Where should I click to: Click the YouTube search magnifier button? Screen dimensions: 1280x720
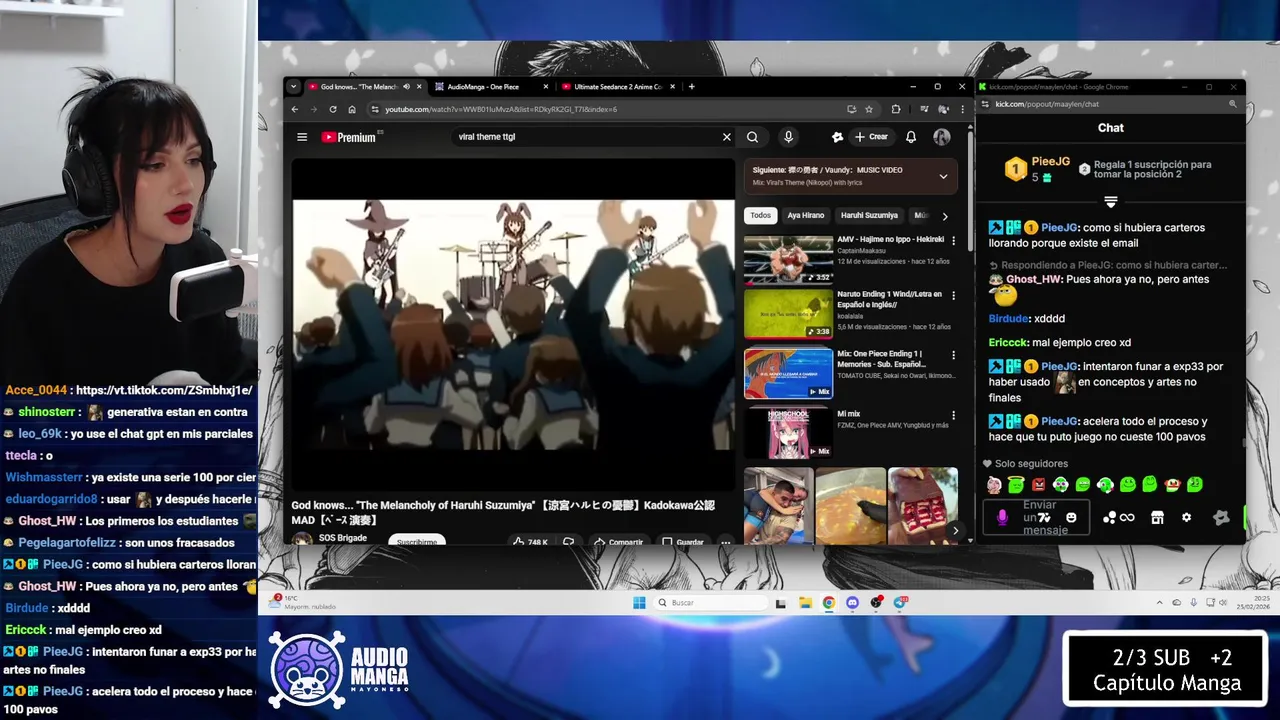click(752, 137)
